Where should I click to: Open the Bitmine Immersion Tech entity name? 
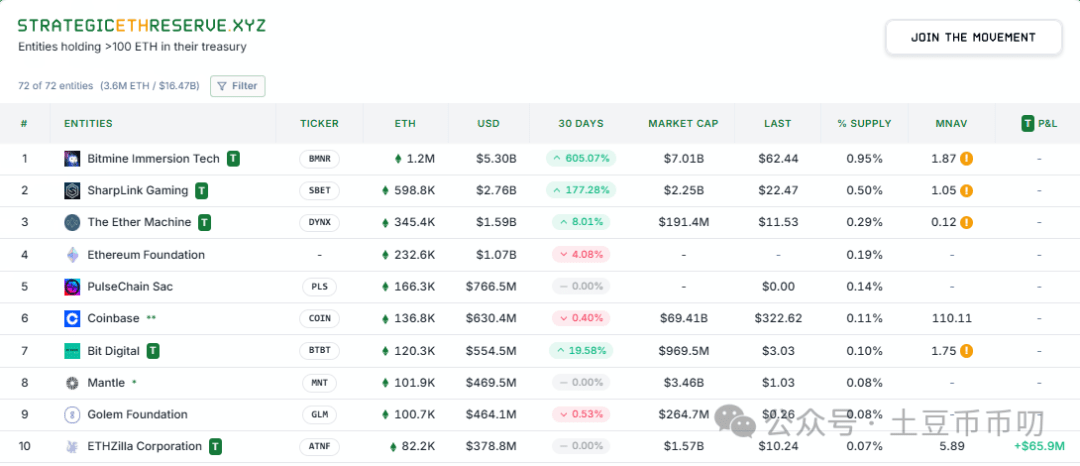[x=154, y=159]
